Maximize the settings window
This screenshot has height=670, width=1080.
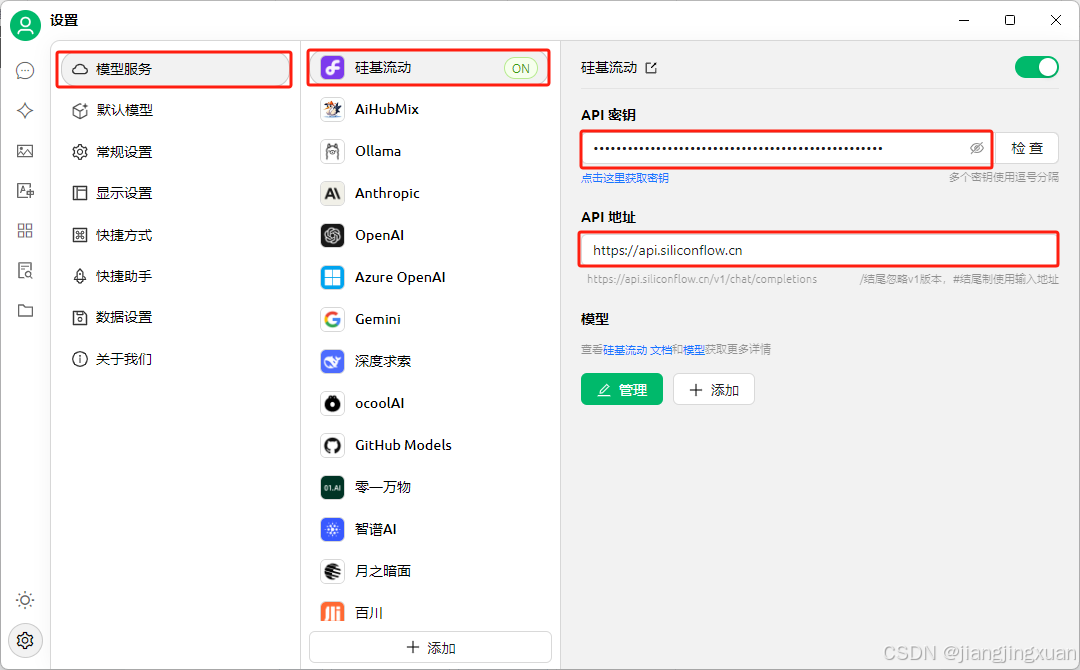(x=1010, y=20)
